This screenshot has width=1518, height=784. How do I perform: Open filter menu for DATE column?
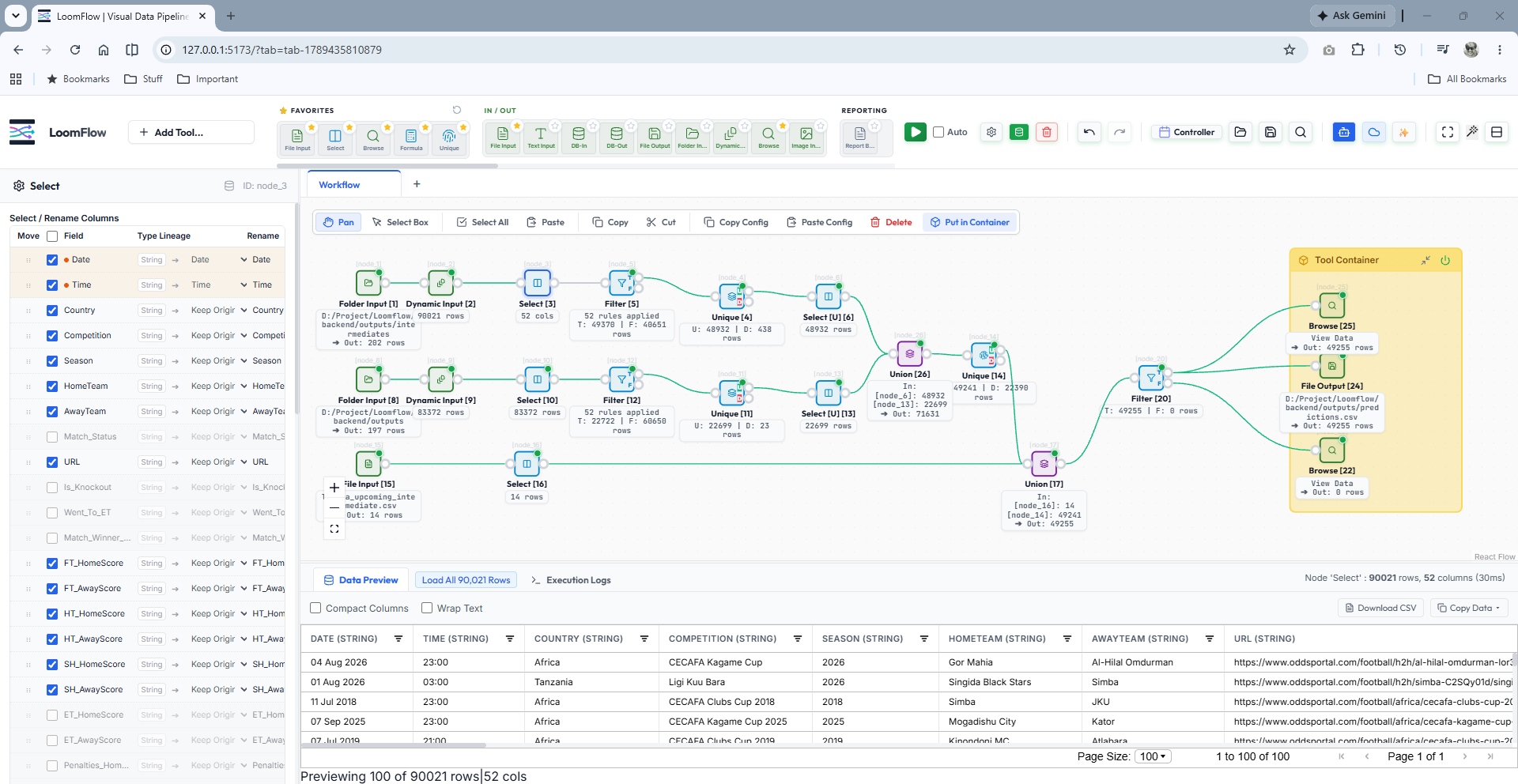(398, 639)
